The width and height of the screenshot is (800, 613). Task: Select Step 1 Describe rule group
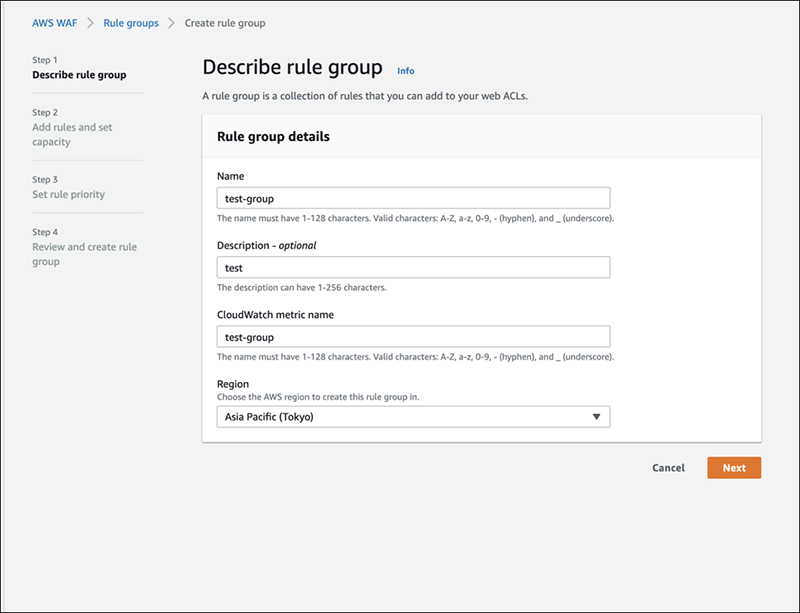[x=79, y=74]
